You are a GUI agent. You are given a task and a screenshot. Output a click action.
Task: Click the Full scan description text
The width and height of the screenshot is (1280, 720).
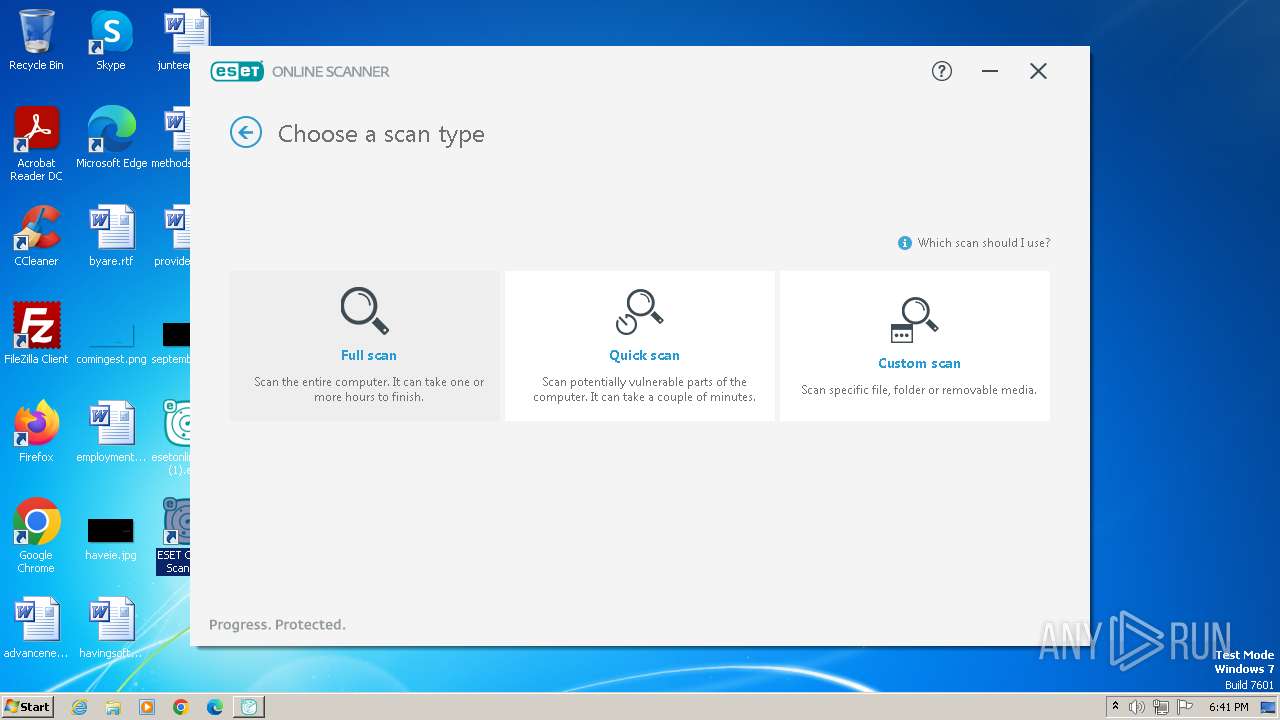(369, 390)
